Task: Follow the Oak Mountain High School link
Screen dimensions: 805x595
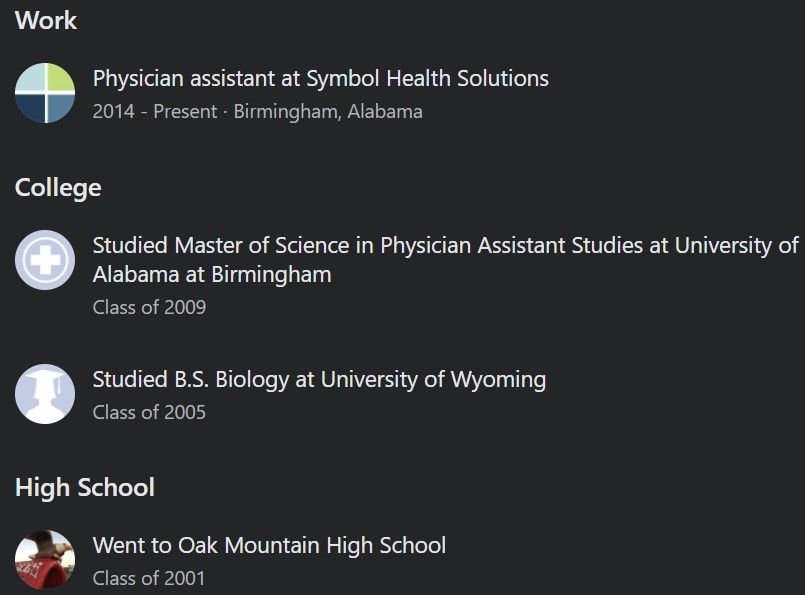Action: click(x=312, y=546)
